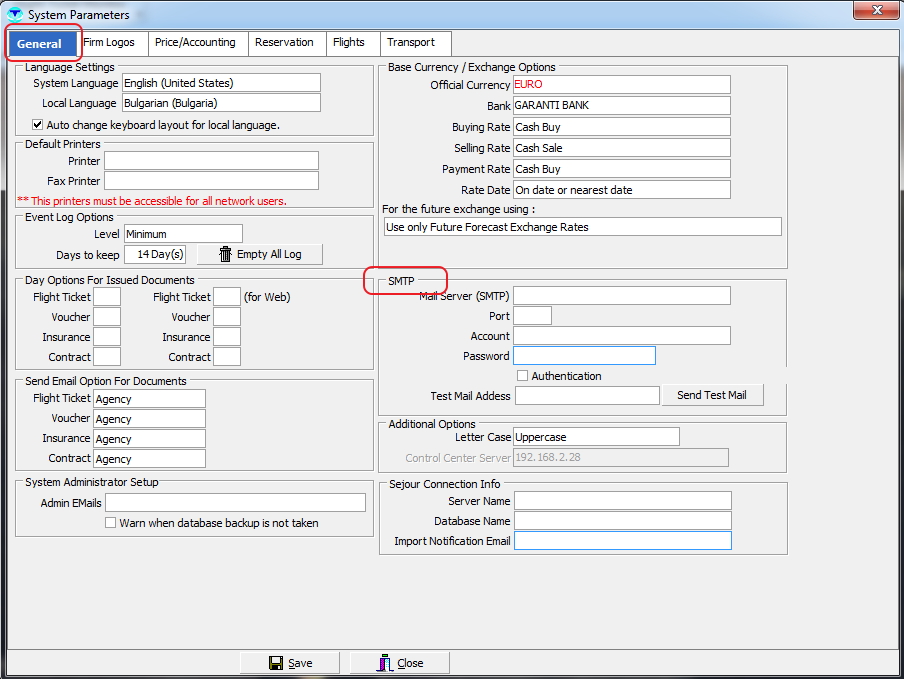Screen dimensions: 904x679
Task: Click the Mail Server (SMTP) input field
Action: (x=621, y=296)
